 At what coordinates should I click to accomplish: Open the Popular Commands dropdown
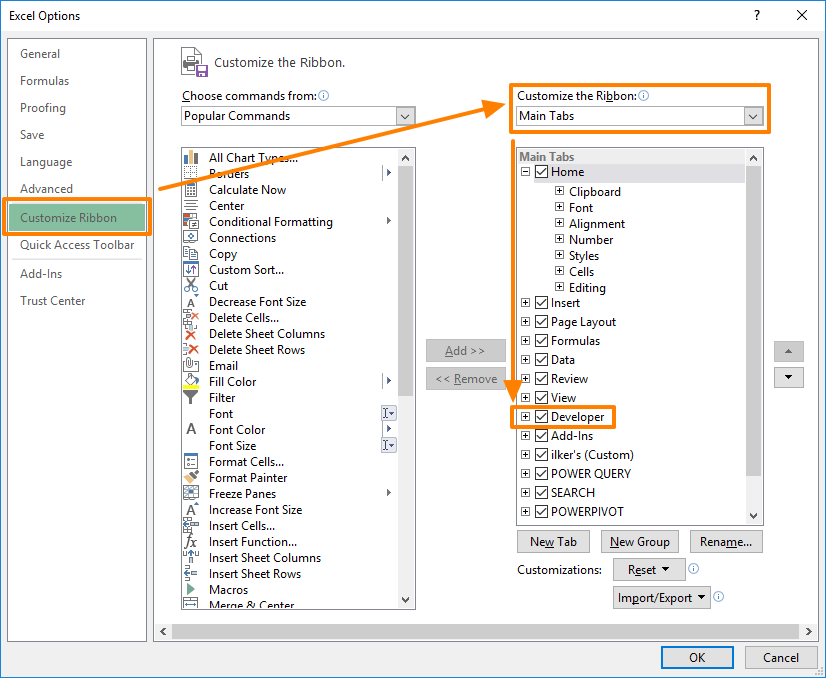(404, 115)
